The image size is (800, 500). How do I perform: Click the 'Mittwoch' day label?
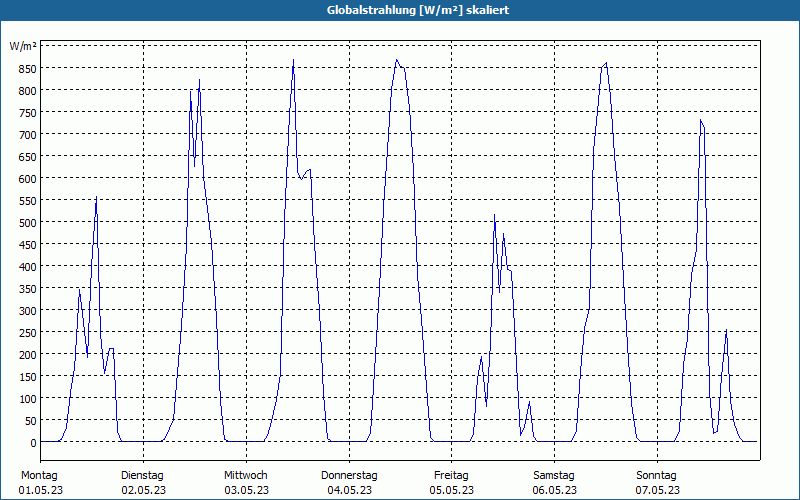click(245, 476)
